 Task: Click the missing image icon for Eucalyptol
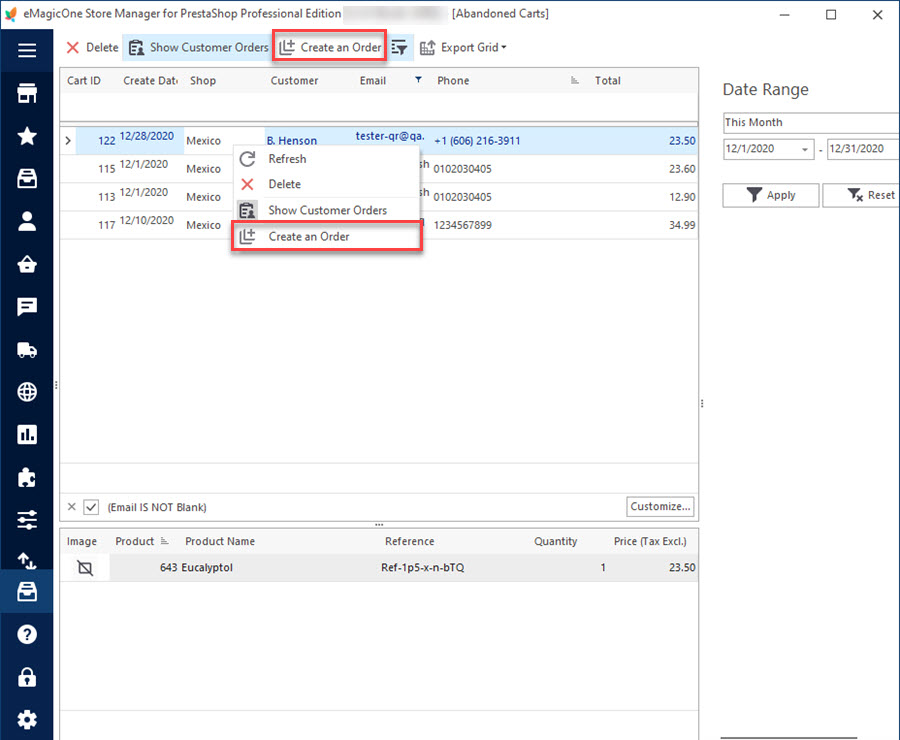click(x=85, y=568)
